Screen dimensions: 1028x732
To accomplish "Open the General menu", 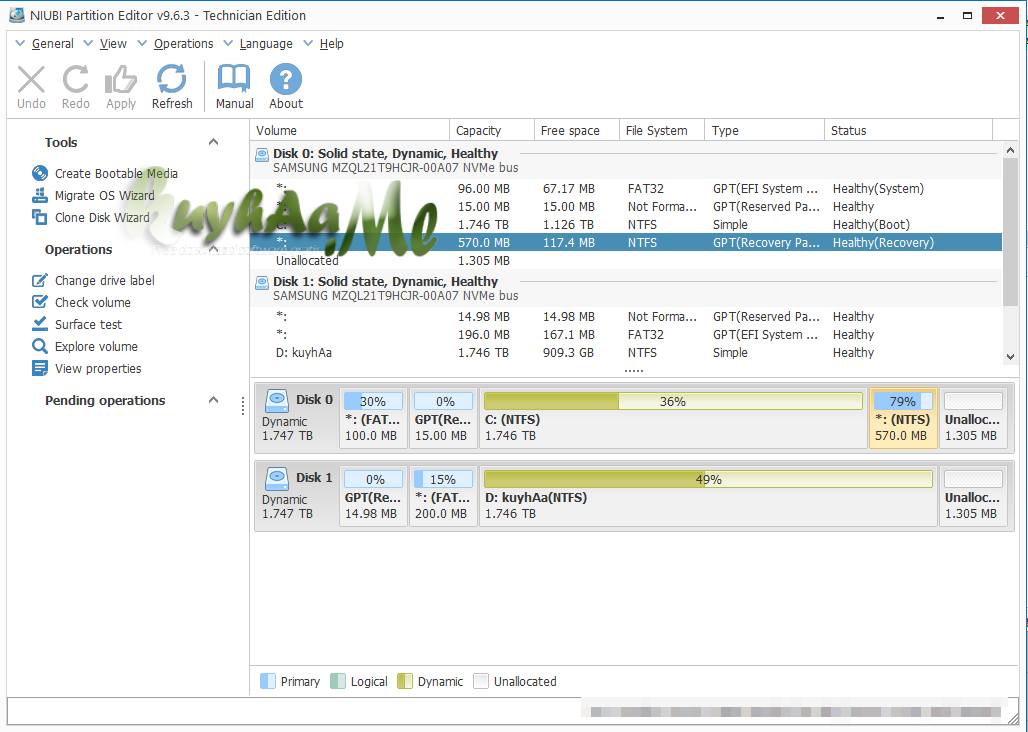I will pos(52,44).
